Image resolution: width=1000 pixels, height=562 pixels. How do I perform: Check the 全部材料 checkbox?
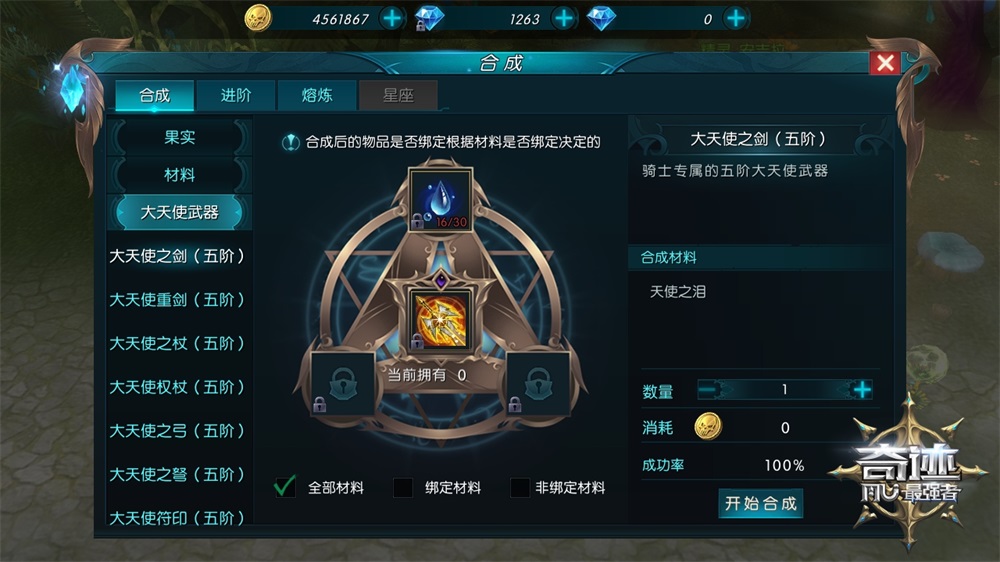[x=284, y=487]
